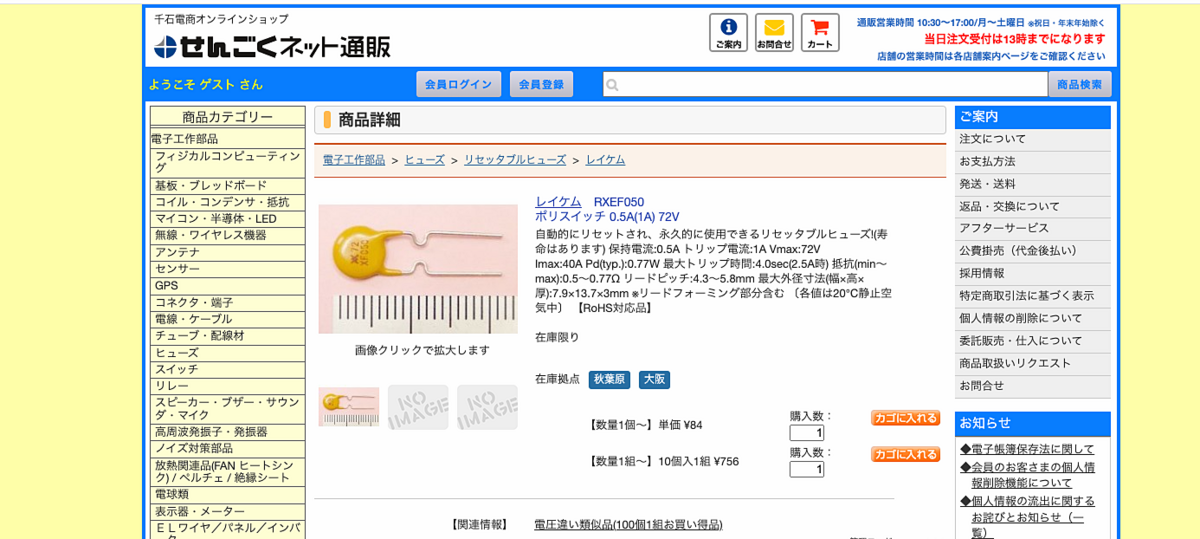The image size is (1200, 539).
Task: Select the first small product thumbnail
Action: pos(349,407)
